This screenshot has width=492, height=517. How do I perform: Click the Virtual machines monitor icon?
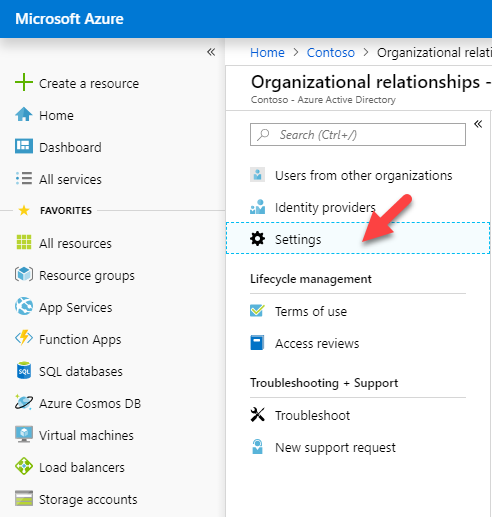point(24,434)
